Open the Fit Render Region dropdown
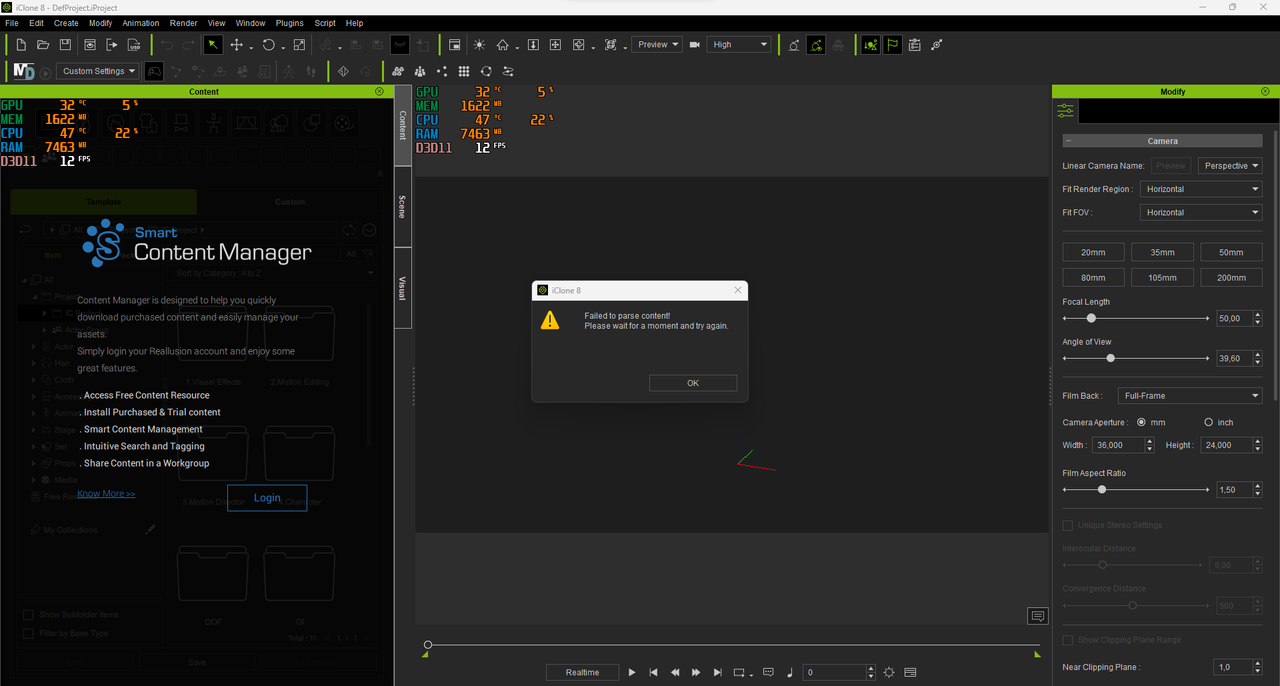Image resolution: width=1280 pixels, height=686 pixels. [x=1201, y=189]
